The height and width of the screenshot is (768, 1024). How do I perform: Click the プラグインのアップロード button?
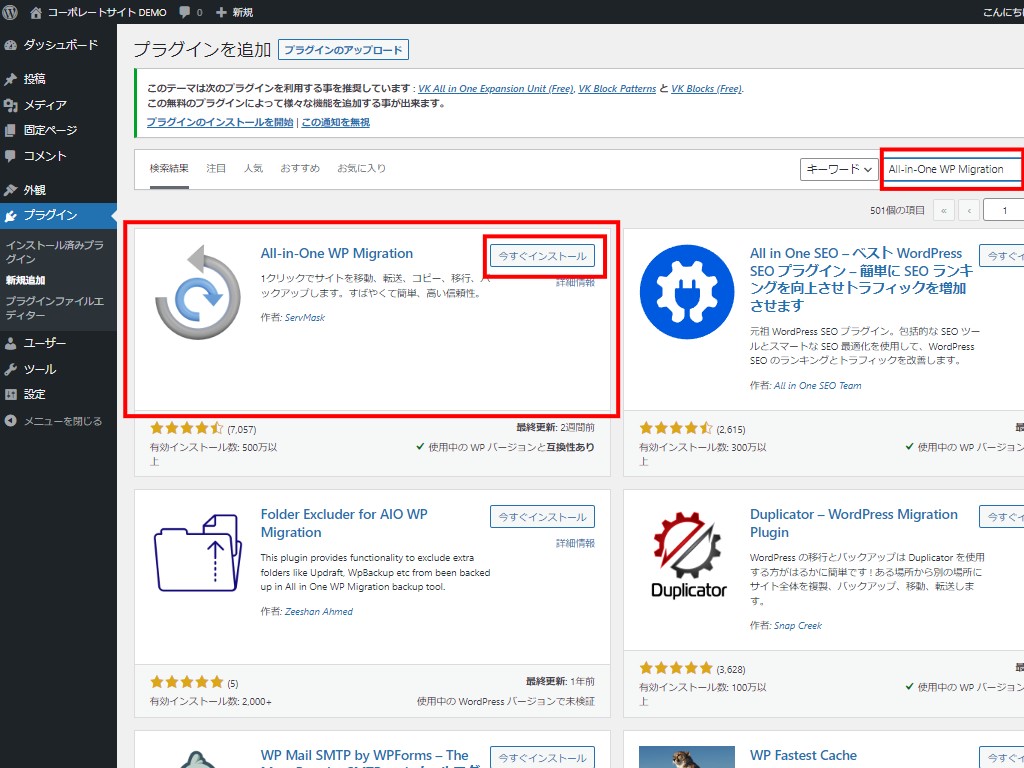tap(344, 50)
